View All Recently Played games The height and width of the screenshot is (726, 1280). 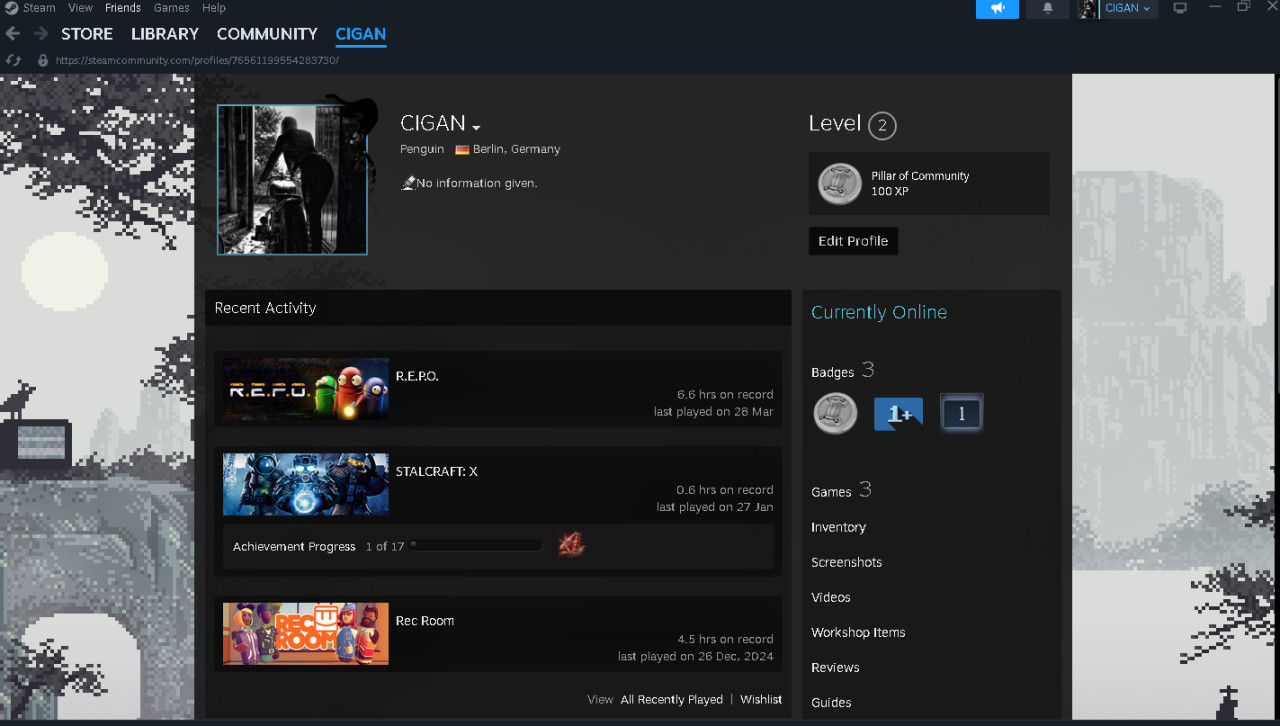(x=671, y=699)
